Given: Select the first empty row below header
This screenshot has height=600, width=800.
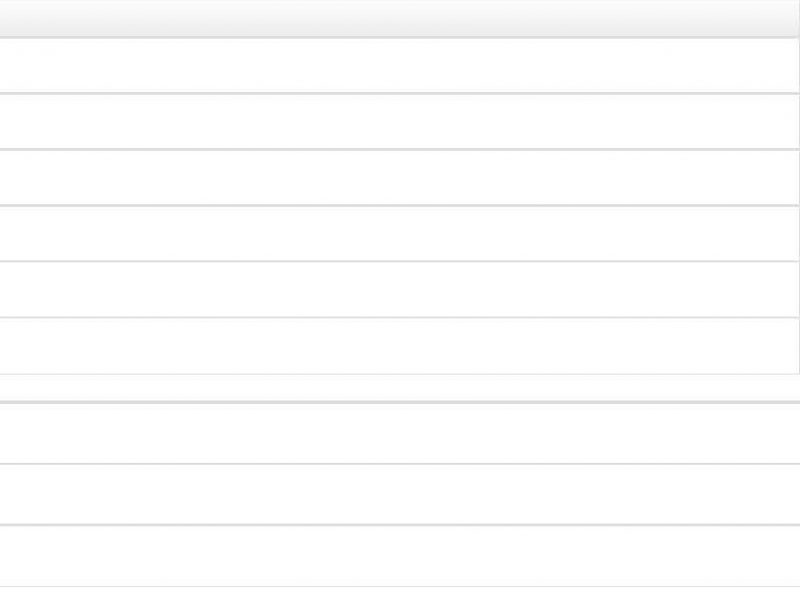Looking at the screenshot, I should tap(399, 65).
